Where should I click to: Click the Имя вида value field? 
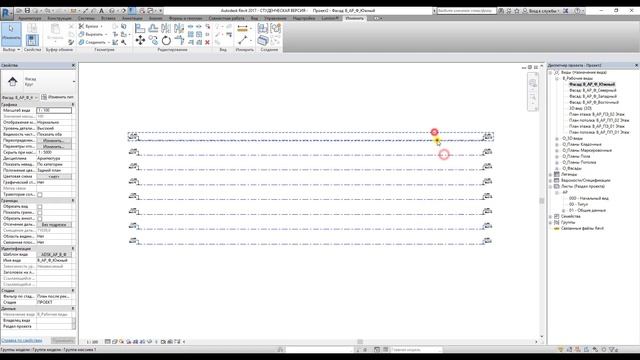pos(54,260)
